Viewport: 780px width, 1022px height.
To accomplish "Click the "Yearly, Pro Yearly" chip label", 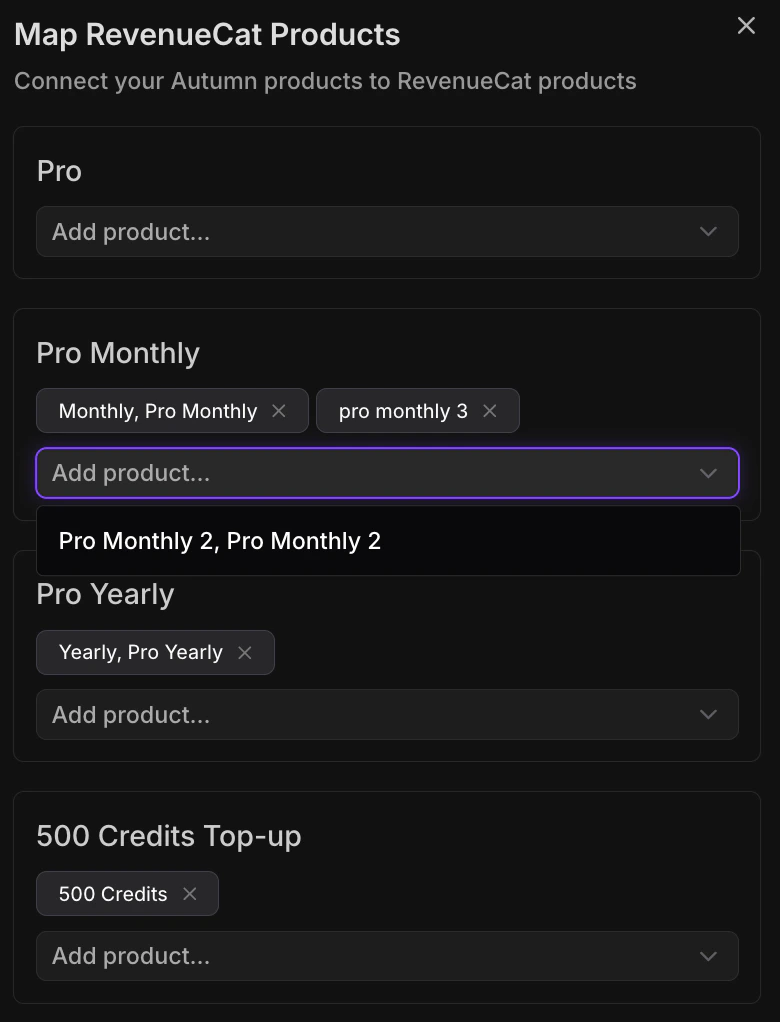I will click(140, 652).
